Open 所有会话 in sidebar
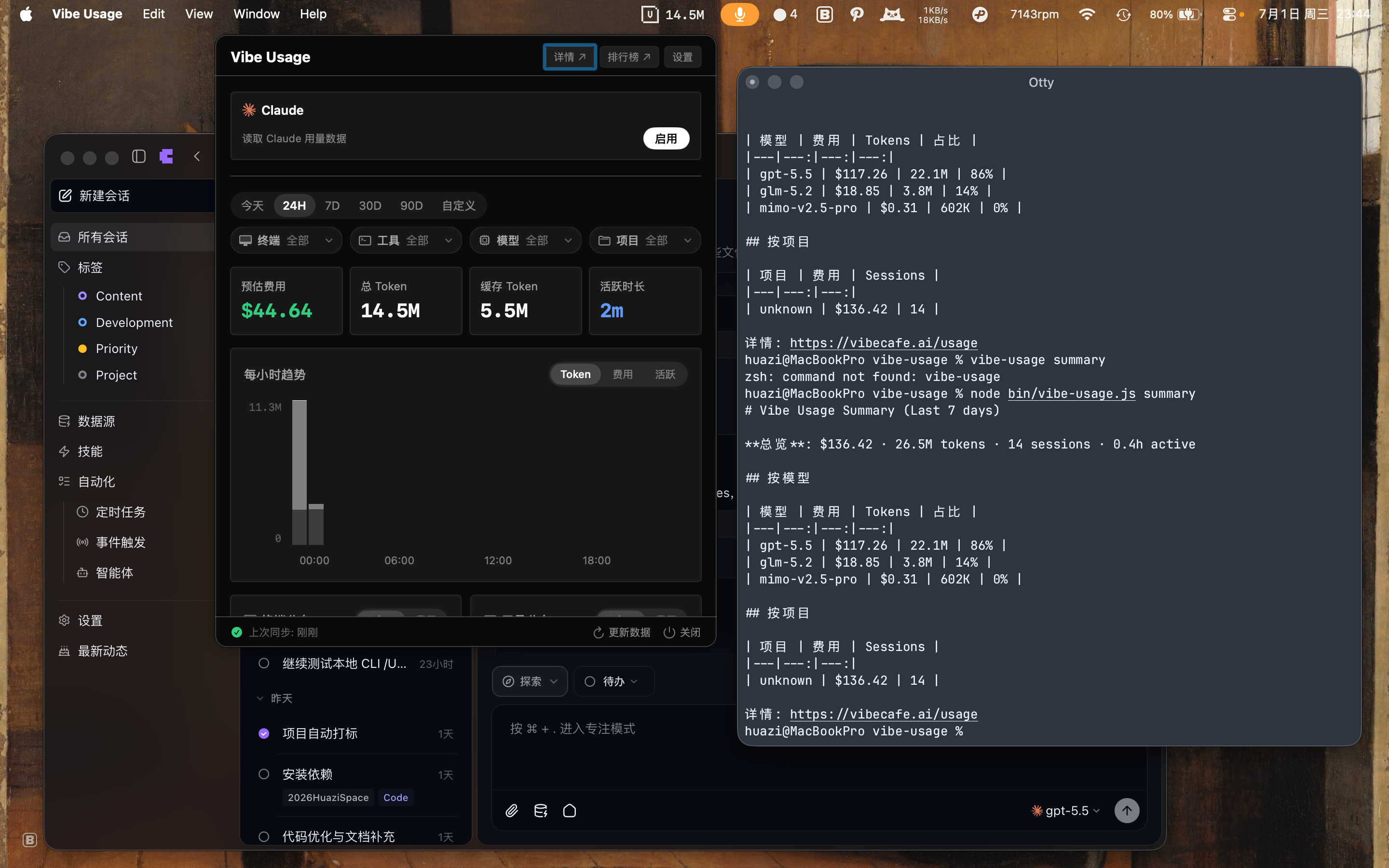The image size is (1389, 868). click(x=133, y=237)
